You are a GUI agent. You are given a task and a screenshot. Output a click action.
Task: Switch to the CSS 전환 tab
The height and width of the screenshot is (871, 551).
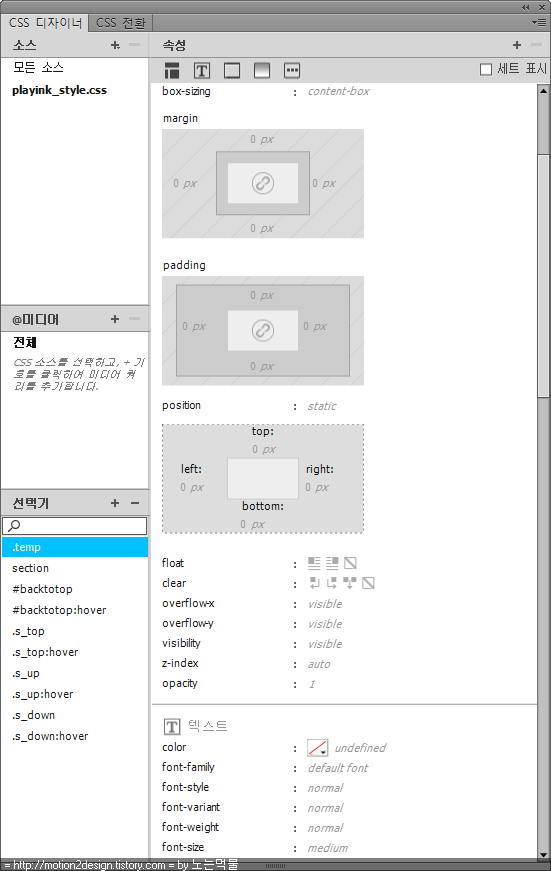[x=121, y=23]
